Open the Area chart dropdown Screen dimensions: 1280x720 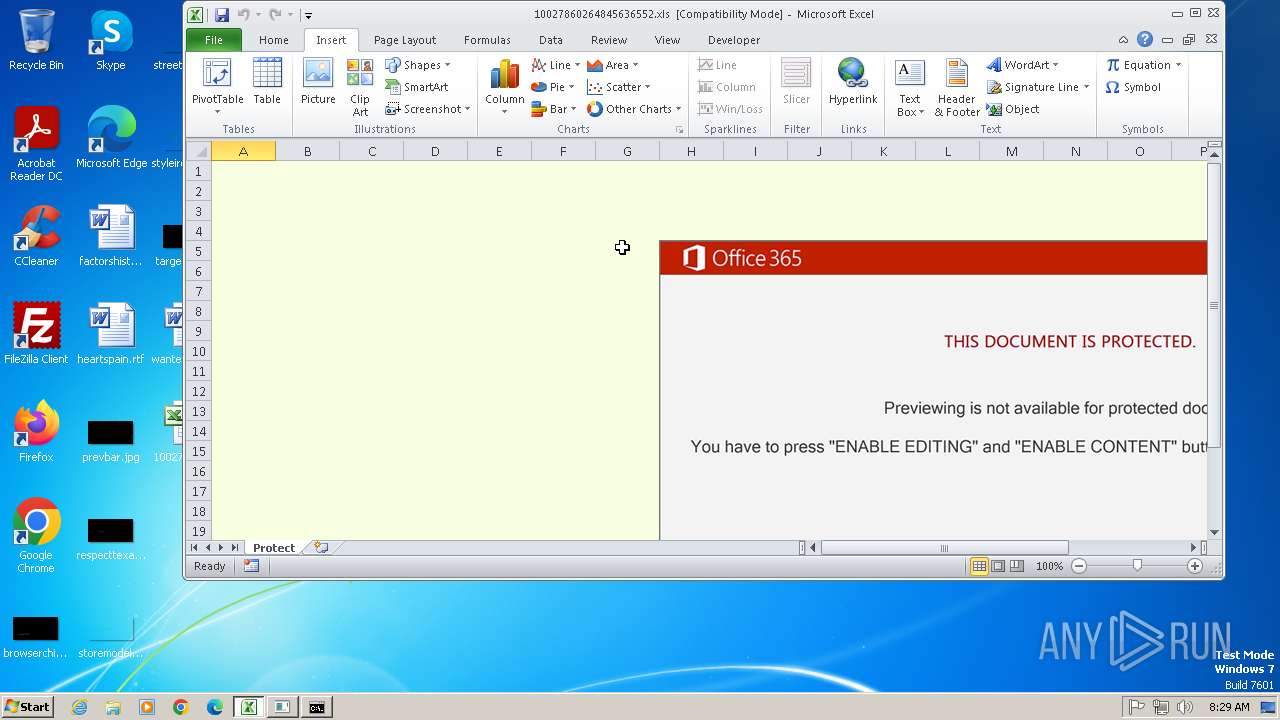[x=612, y=65]
